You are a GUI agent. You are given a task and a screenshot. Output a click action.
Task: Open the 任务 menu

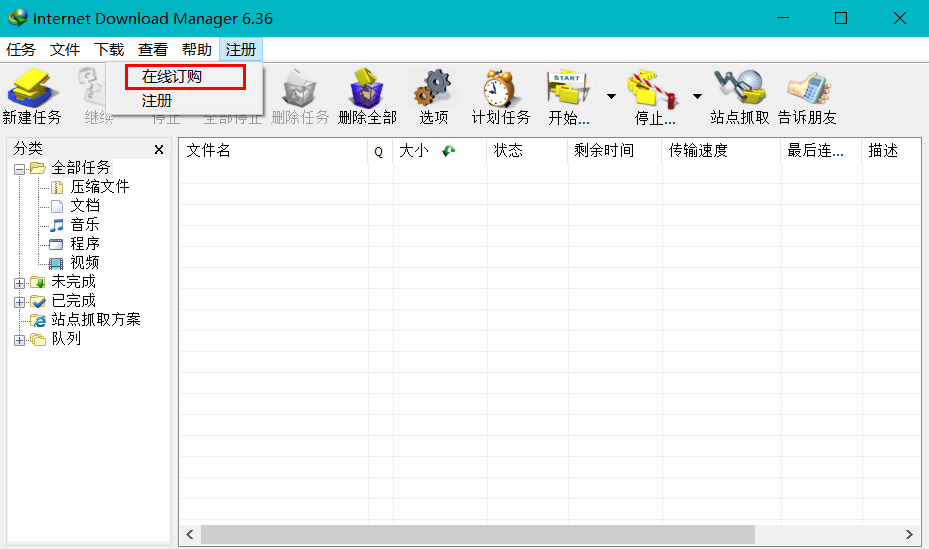coord(21,50)
